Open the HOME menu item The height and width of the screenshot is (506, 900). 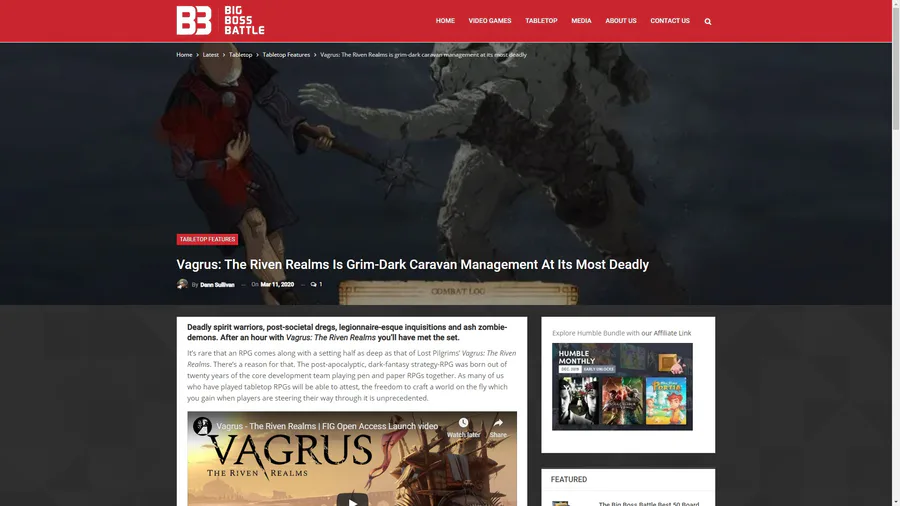[x=445, y=21]
